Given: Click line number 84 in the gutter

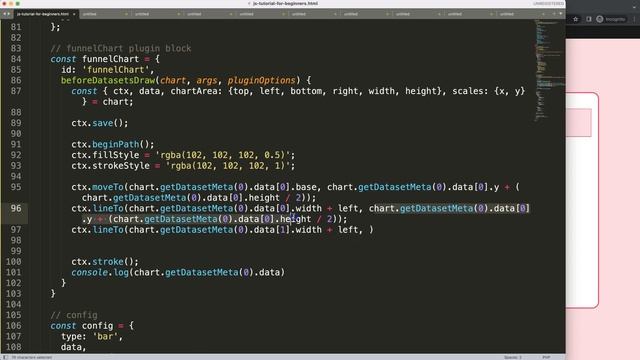Looking at the screenshot, I should [x=16, y=59].
